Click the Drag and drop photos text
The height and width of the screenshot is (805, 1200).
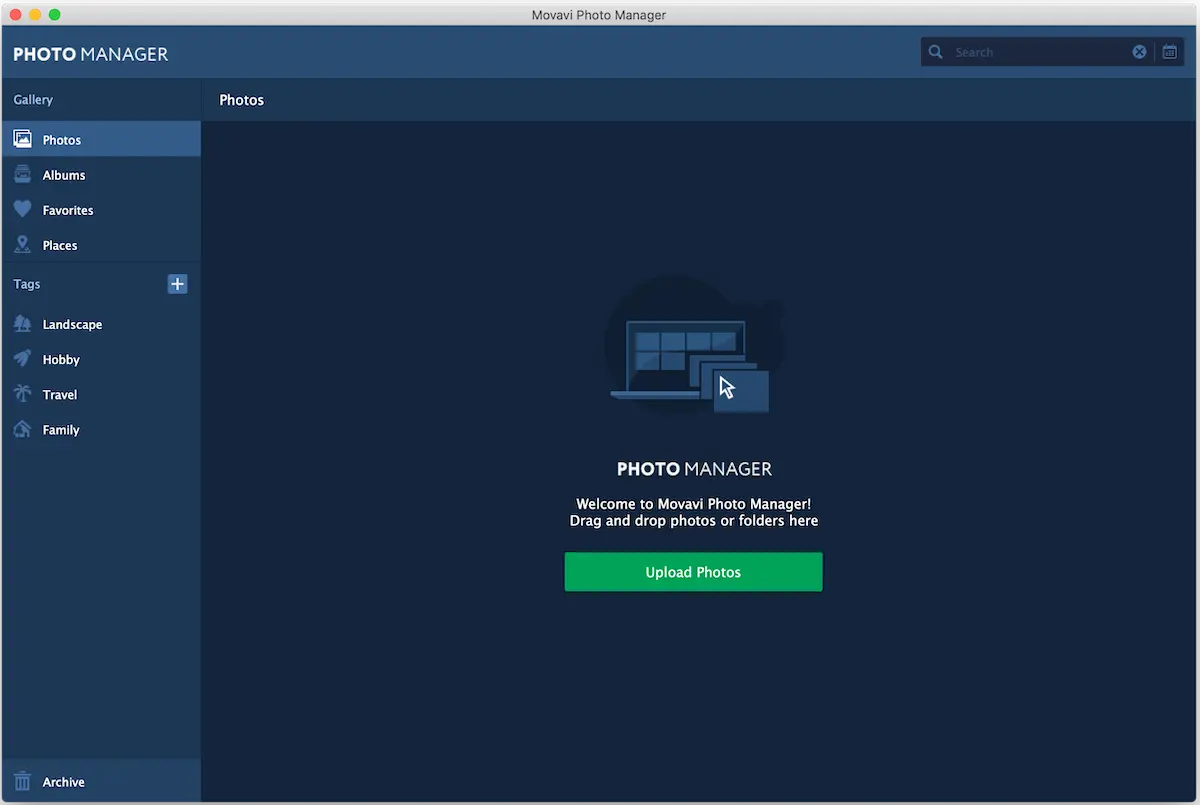tap(694, 521)
